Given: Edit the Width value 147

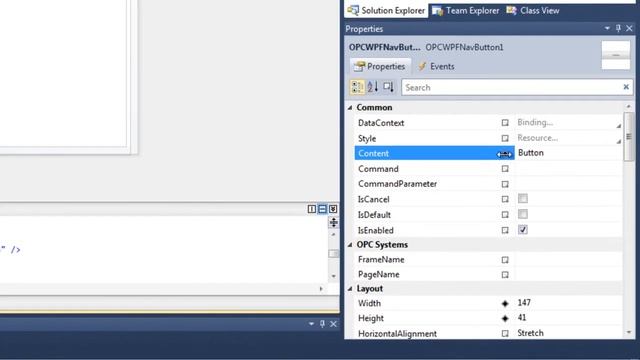Looking at the screenshot, I should pyautogui.click(x=569, y=303).
